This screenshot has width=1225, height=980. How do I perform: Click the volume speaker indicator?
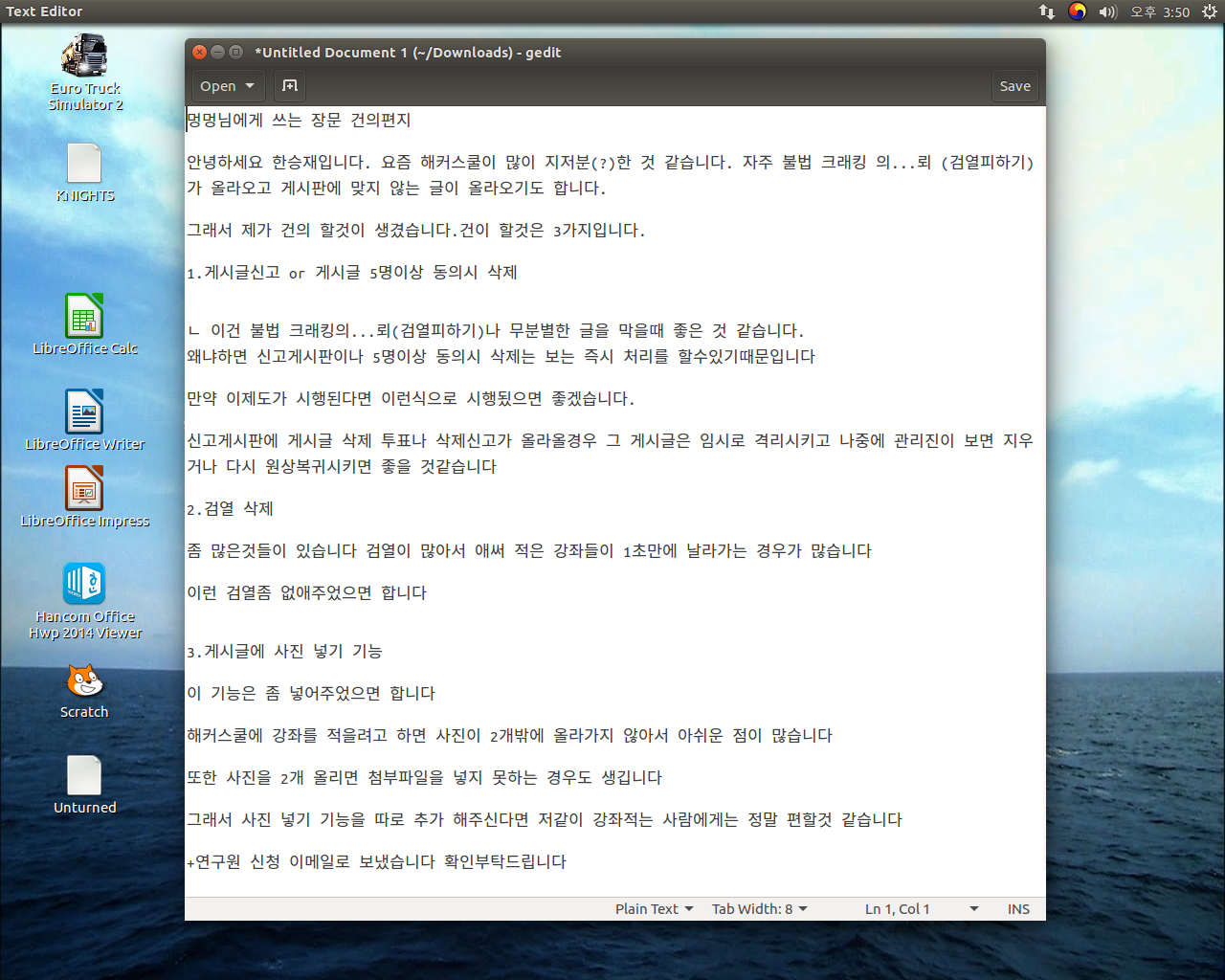pos(1107,12)
